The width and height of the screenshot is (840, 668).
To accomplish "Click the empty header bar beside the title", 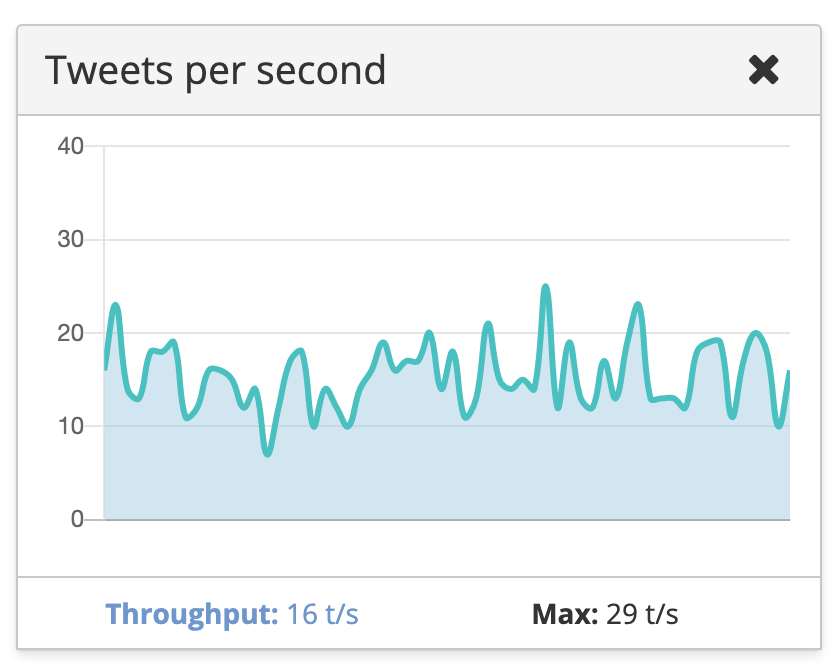I will point(560,71).
